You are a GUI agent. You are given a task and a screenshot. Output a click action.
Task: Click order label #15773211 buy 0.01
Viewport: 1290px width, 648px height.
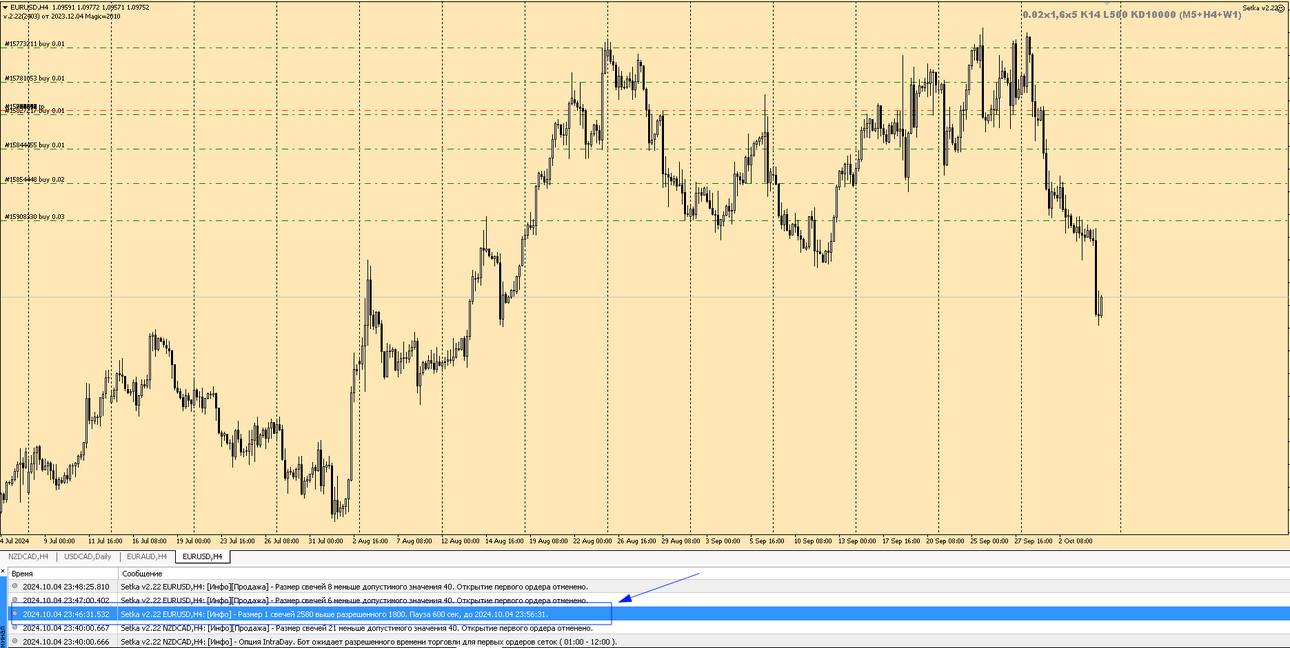(x=34, y=44)
